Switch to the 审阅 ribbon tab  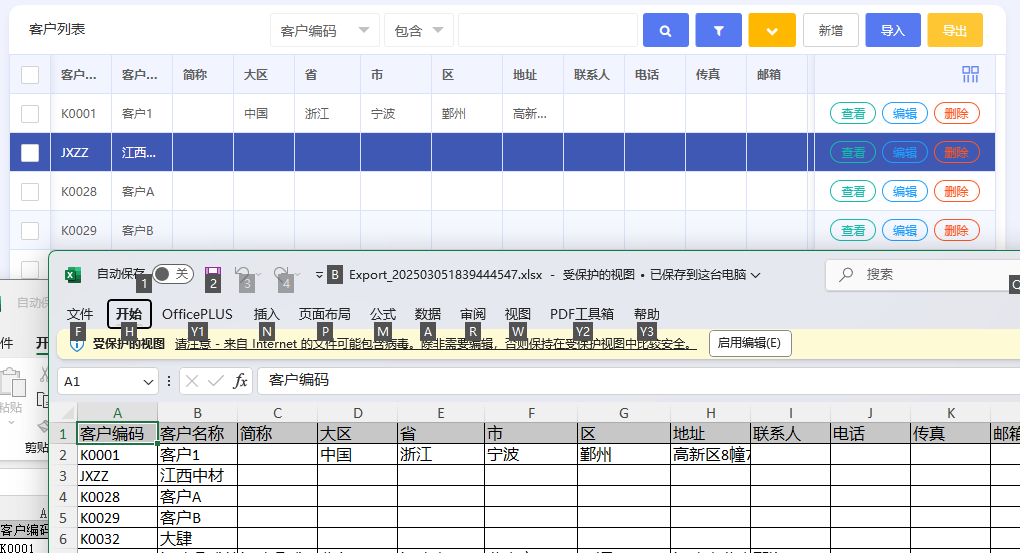473,314
